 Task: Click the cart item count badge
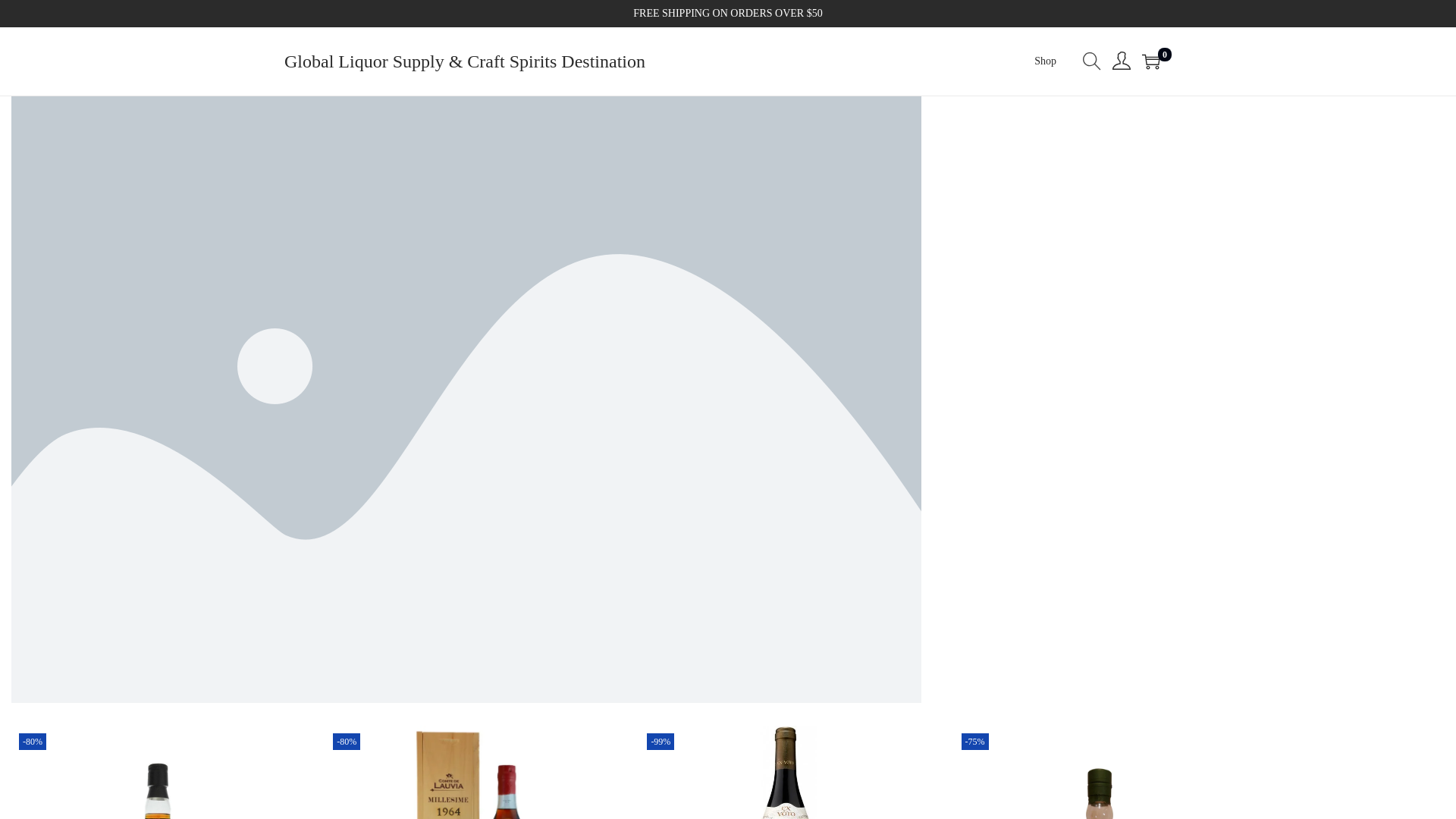pyautogui.click(x=1165, y=55)
